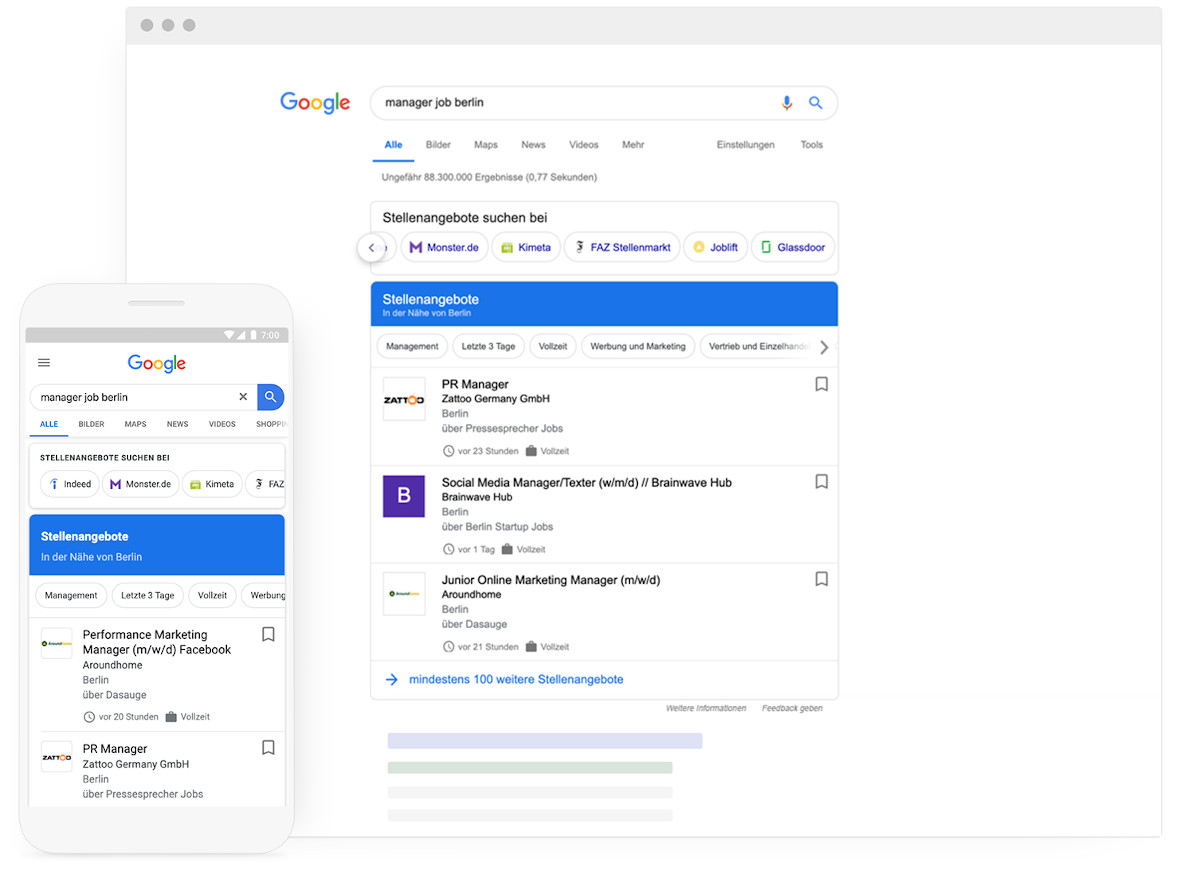Click the microphone icon in the search bar

point(787,103)
